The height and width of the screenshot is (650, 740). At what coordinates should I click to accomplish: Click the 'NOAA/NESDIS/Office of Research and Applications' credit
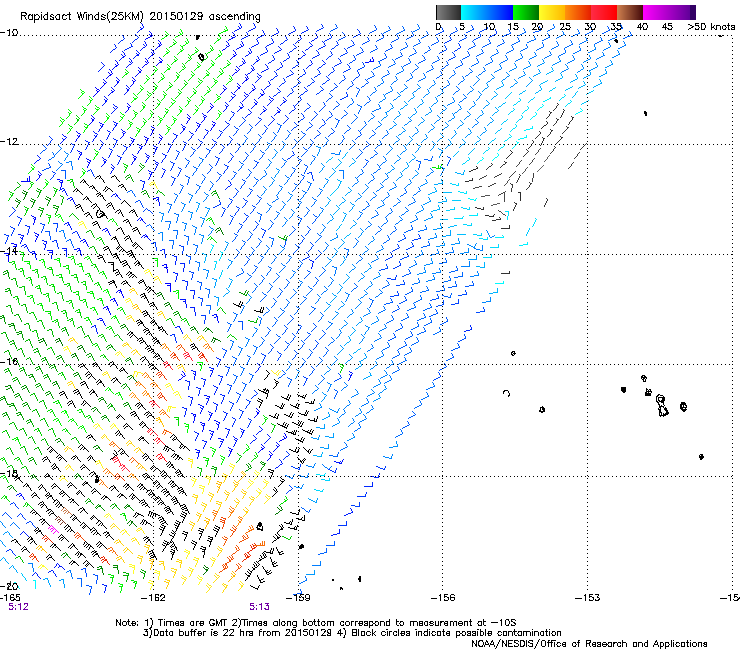click(x=589, y=644)
